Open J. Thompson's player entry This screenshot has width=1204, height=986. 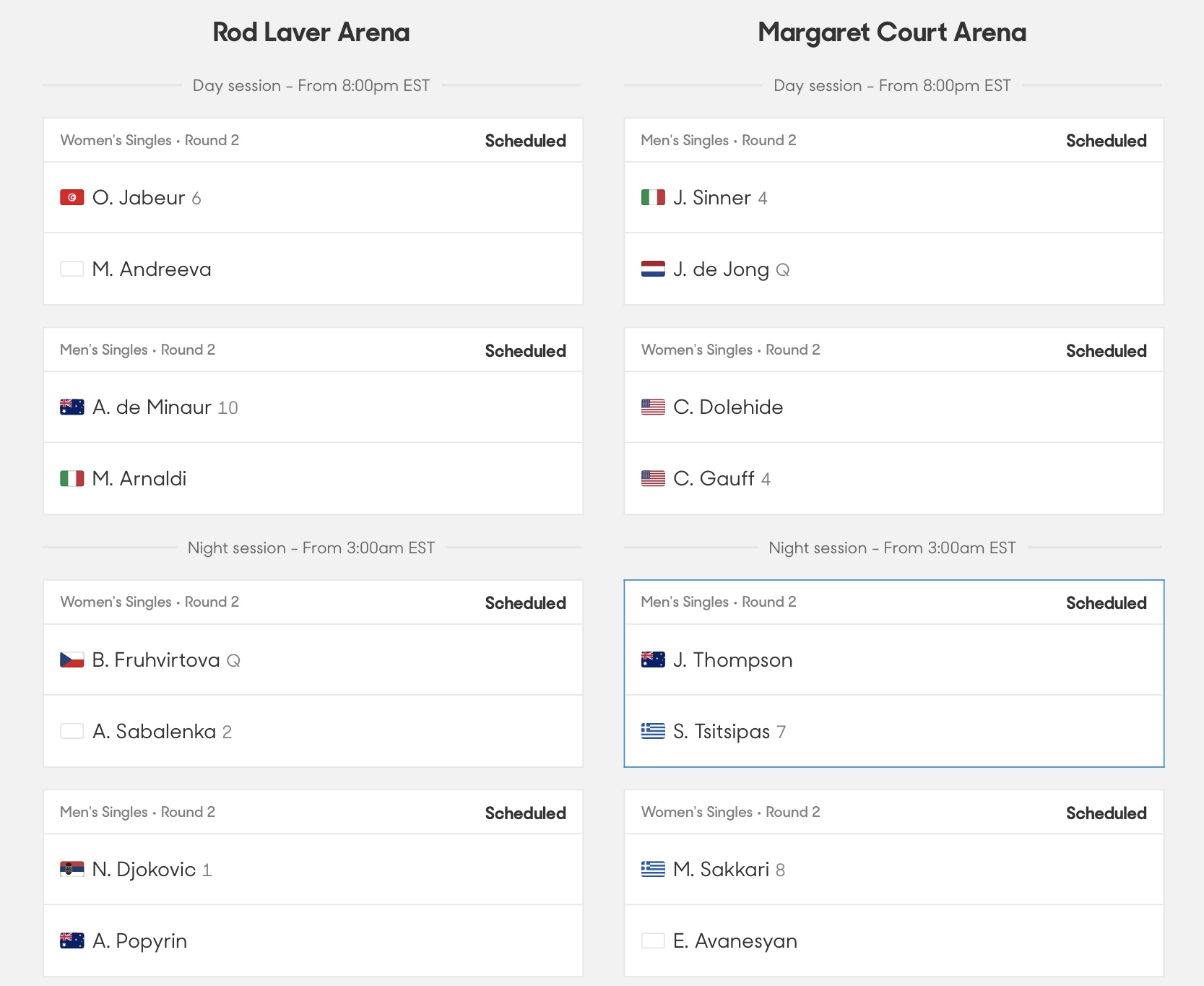click(732, 660)
